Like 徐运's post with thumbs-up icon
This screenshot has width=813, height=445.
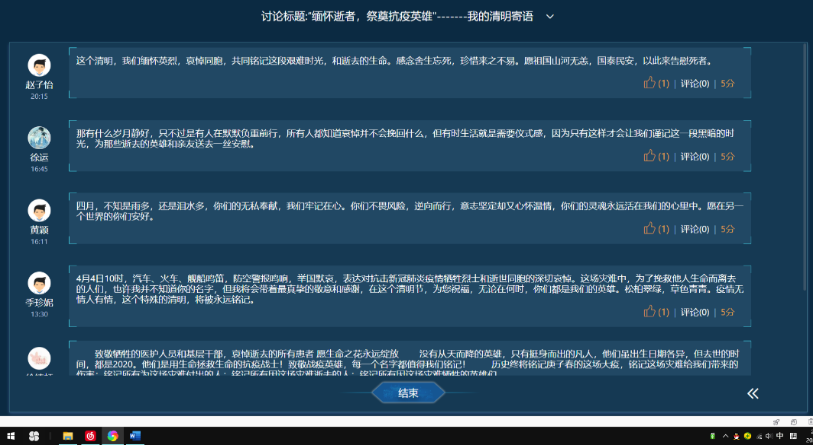pos(649,156)
